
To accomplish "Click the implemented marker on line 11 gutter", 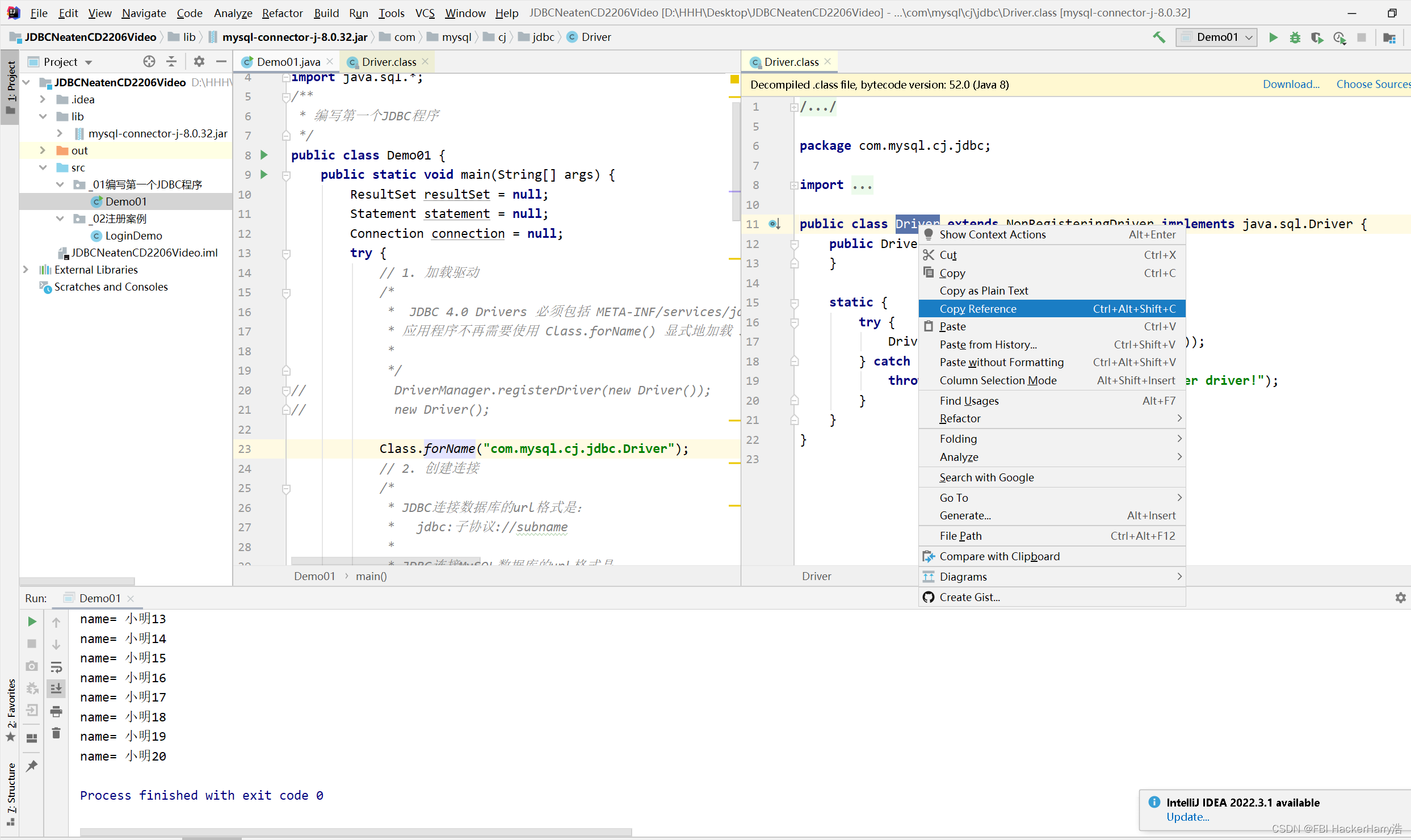I will [775, 224].
